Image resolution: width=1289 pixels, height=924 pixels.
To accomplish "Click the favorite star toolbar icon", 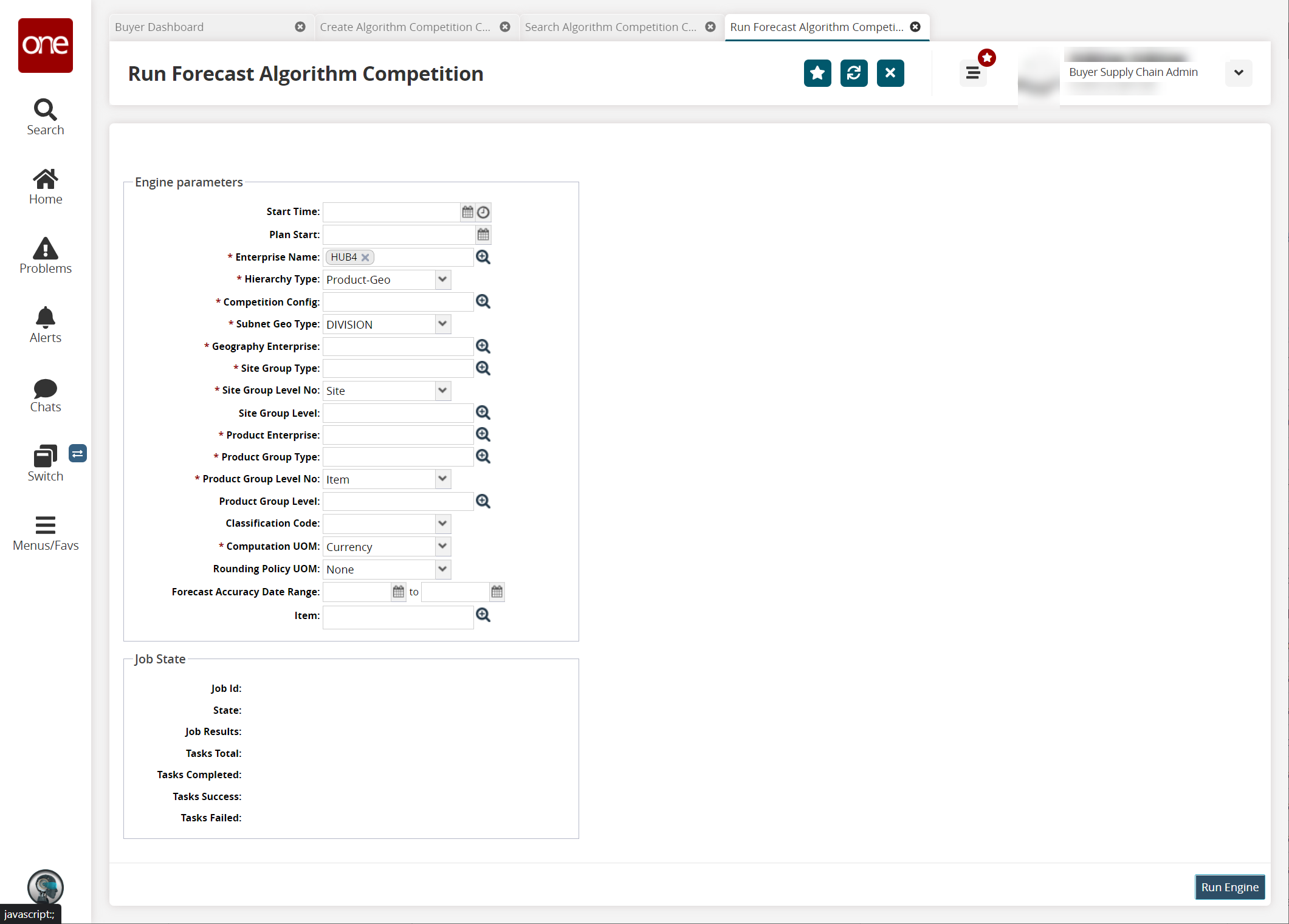I will [817, 73].
